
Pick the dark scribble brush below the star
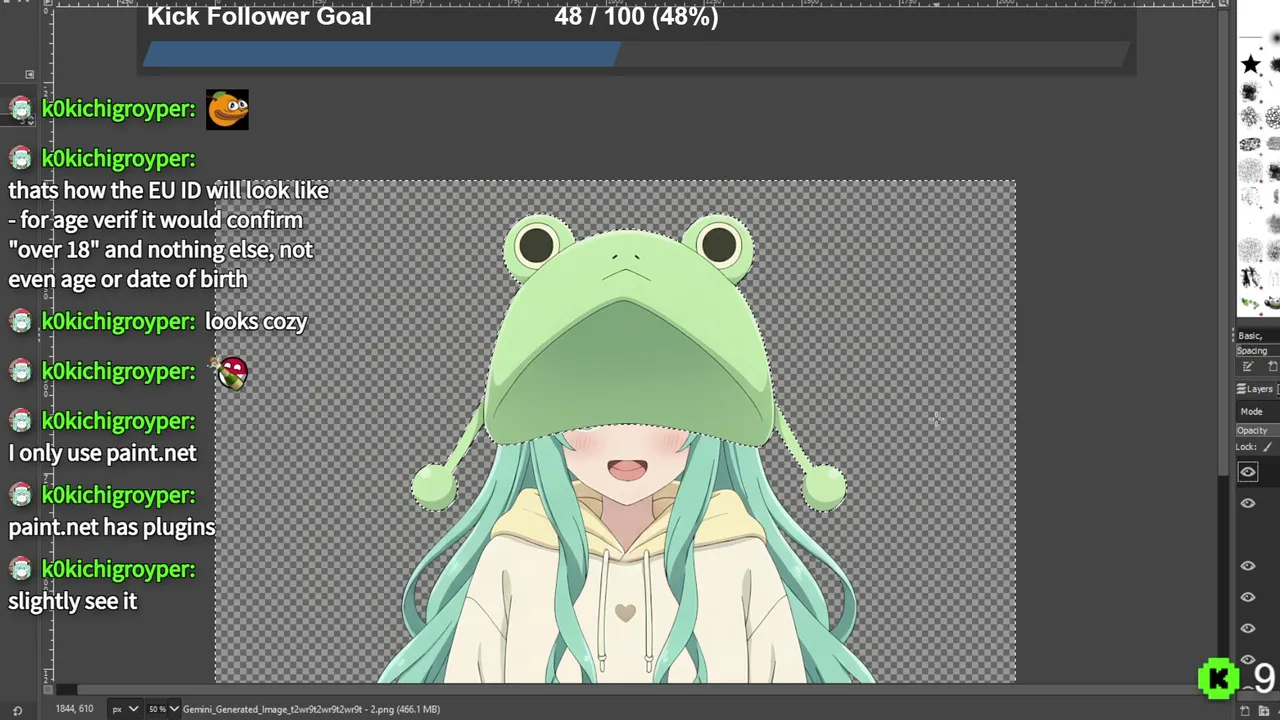coord(1250,93)
